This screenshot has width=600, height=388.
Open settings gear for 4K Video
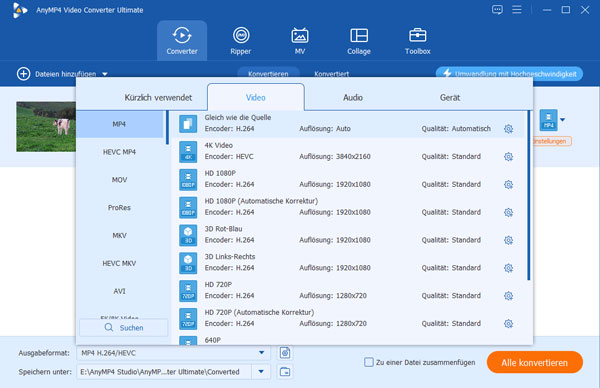[508, 157]
